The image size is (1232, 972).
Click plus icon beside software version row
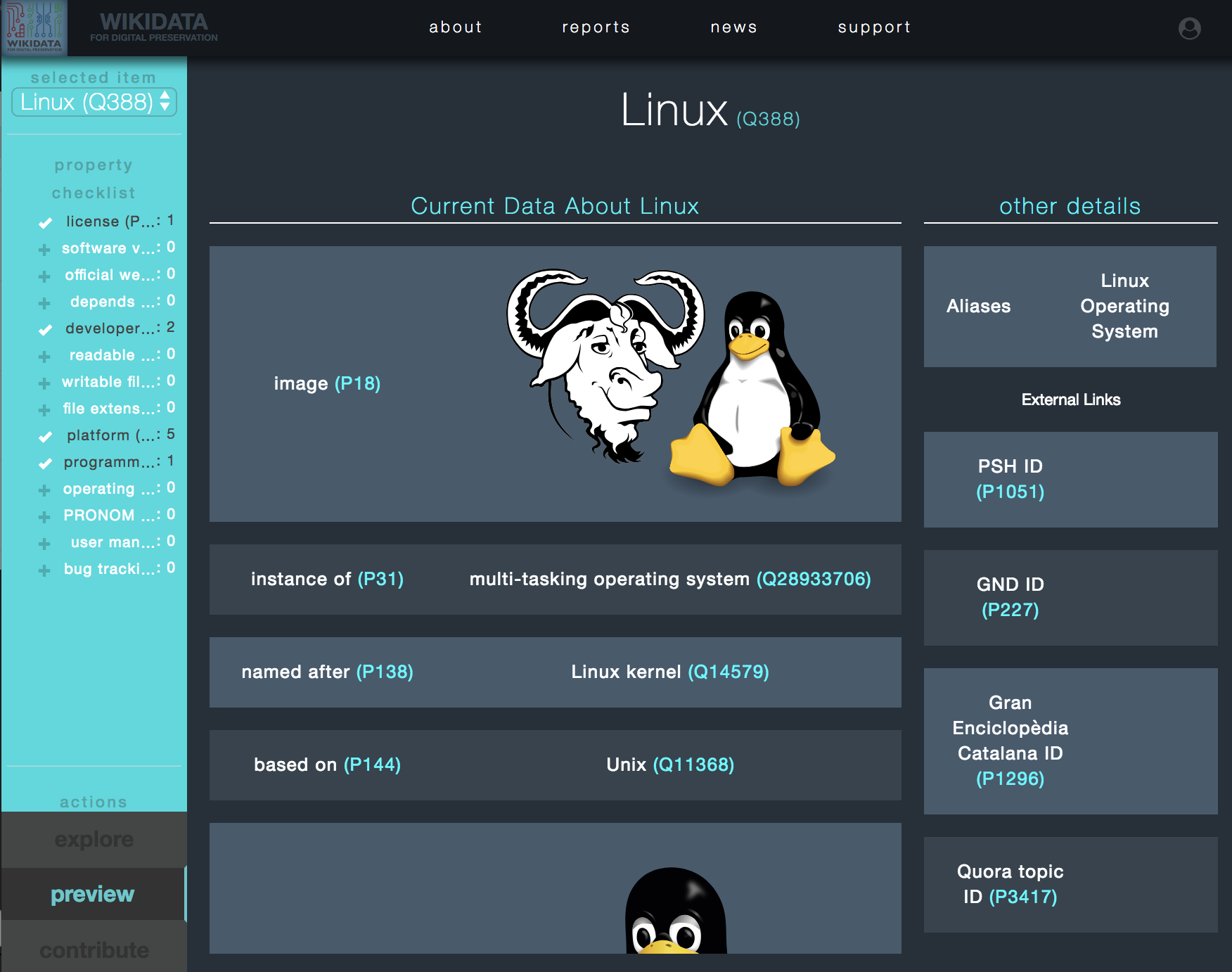tap(44, 250)
